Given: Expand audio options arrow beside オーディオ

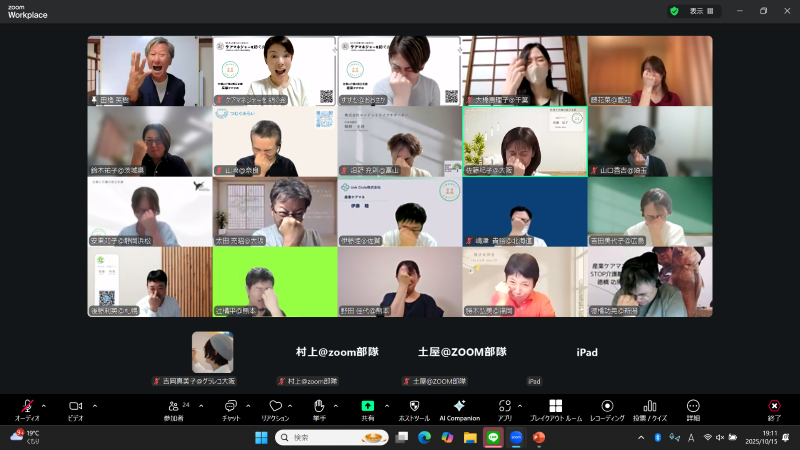Looking at the screenshot, I should 43,405.
